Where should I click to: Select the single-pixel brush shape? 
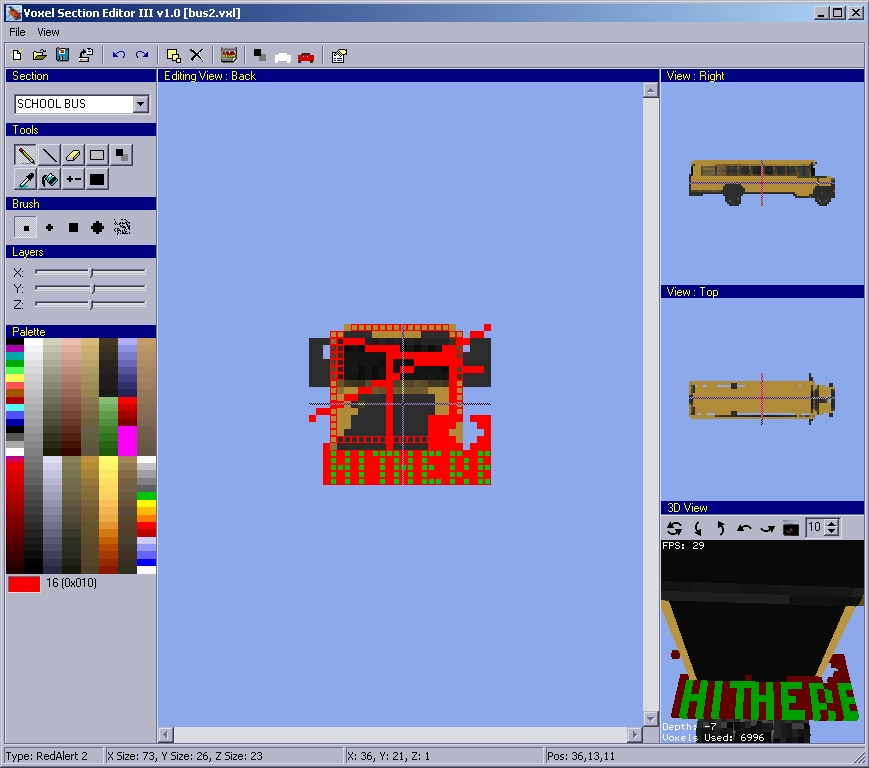click(x=26, y=228)
